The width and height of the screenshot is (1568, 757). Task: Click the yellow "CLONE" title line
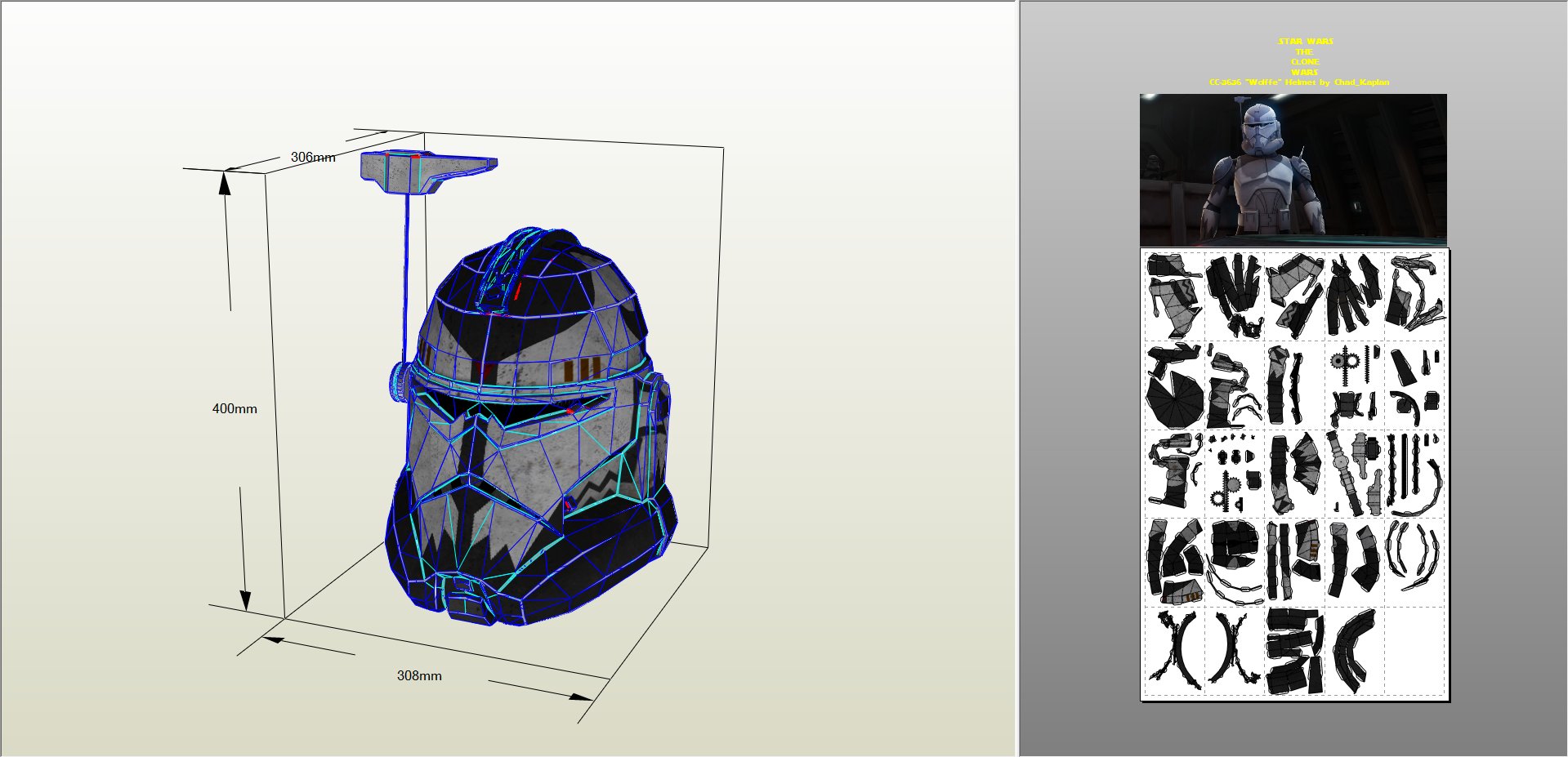[1305, 62]
